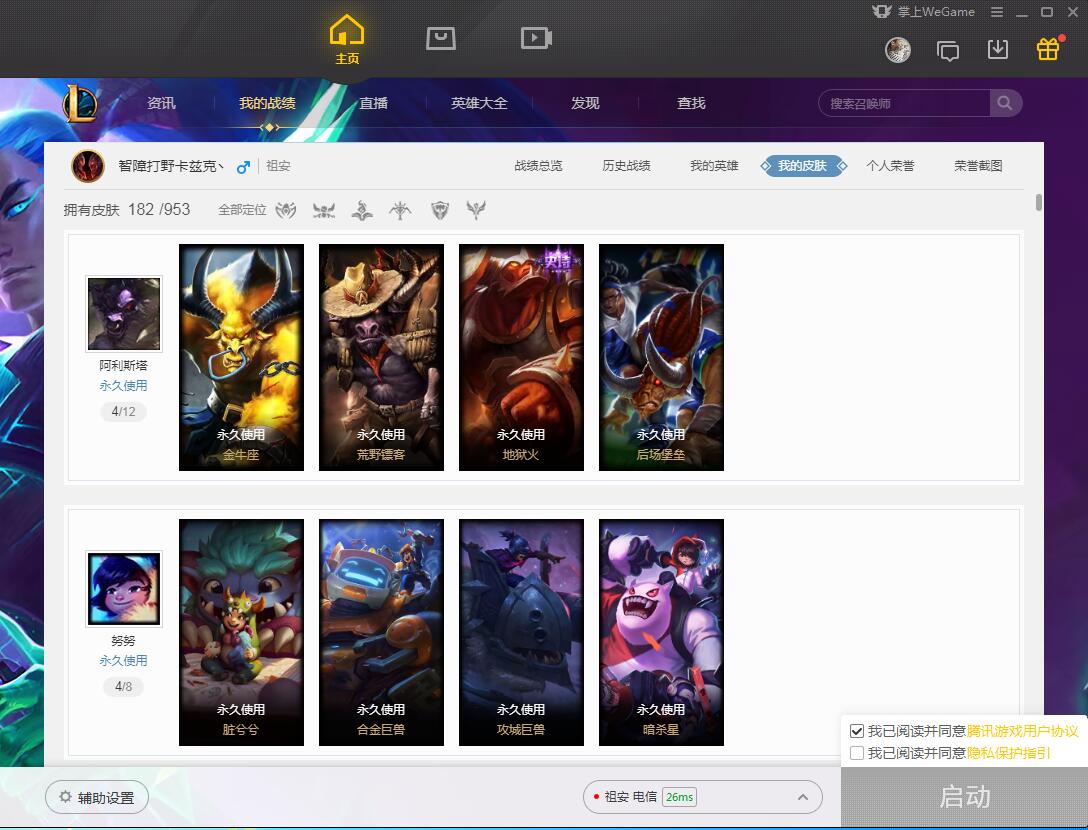
Task: Open the download manager icon
Action: coord(998,49)
